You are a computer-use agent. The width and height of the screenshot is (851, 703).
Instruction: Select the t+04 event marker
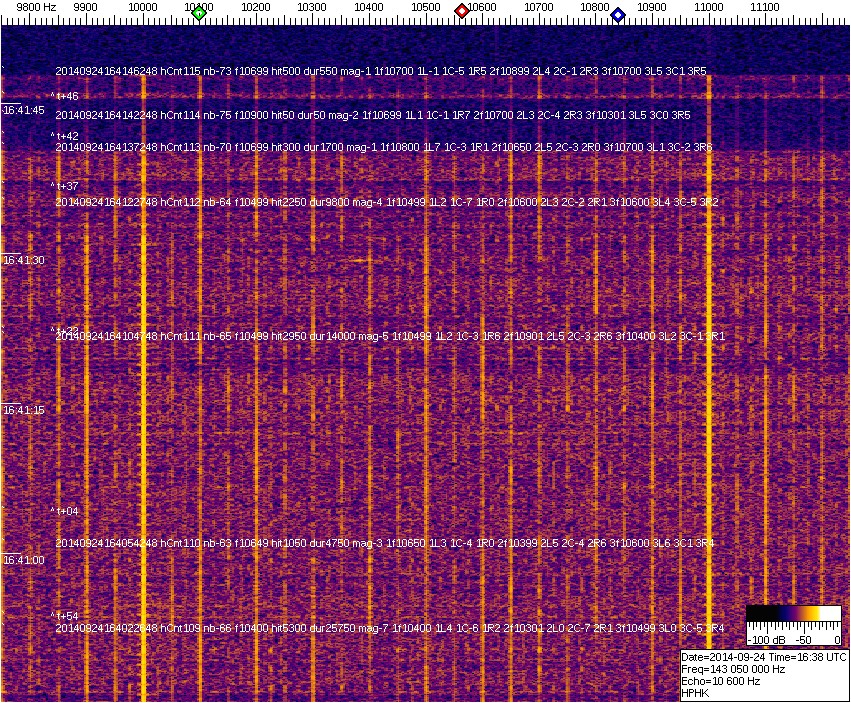click(x=66, y=511)
